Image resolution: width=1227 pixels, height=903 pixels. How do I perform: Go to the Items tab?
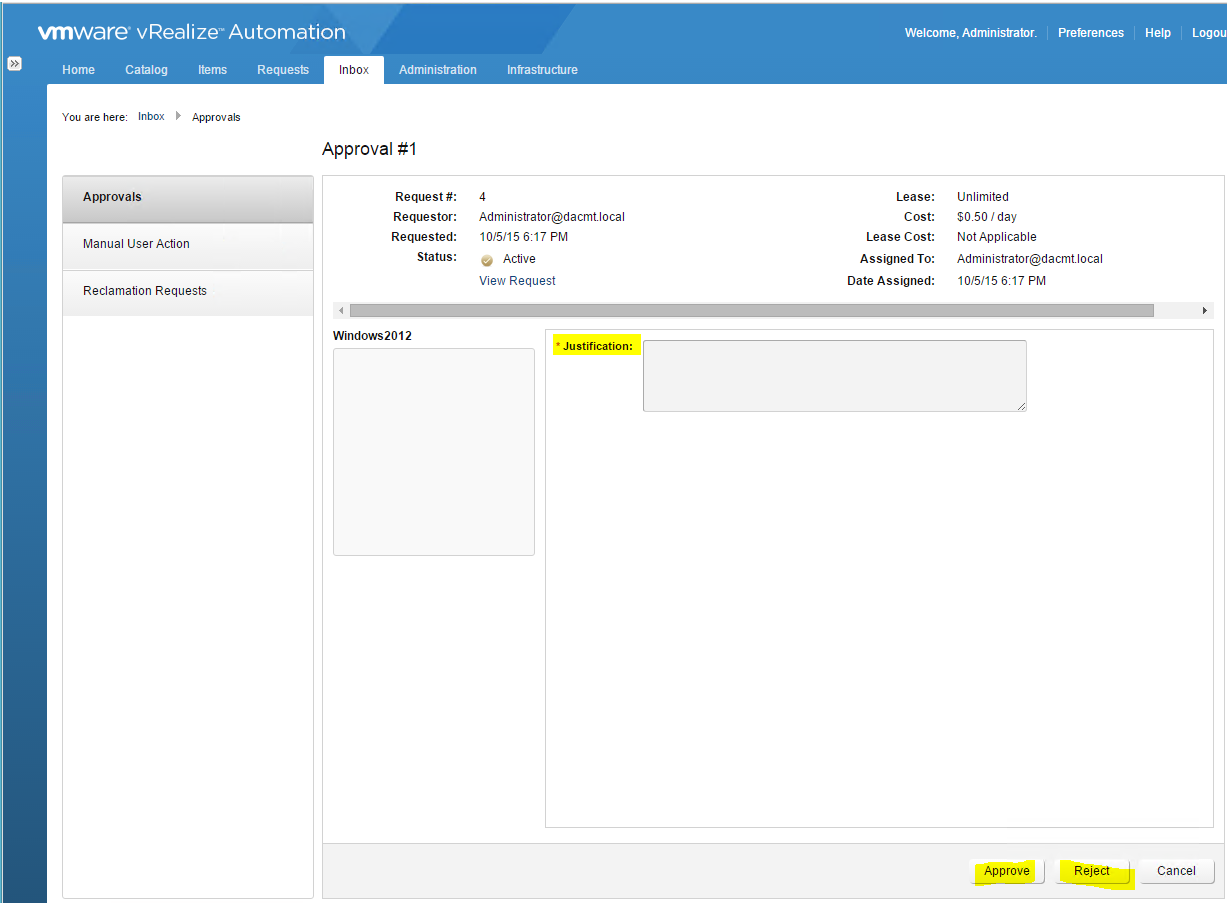click(x=212, y=70)
